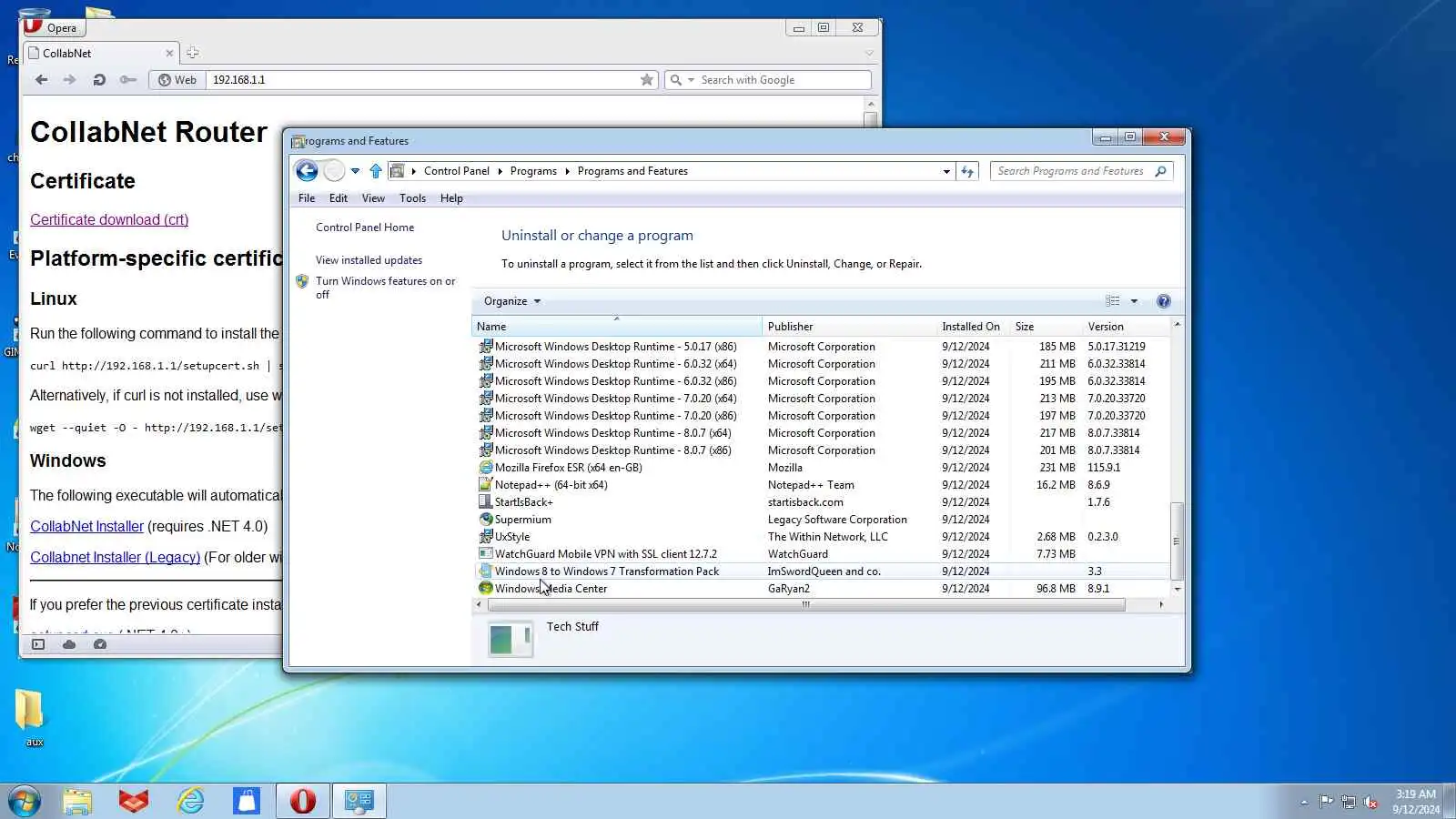Click volume muted icon in system tray
The image size is (1456, 819).
(1370, 802)
